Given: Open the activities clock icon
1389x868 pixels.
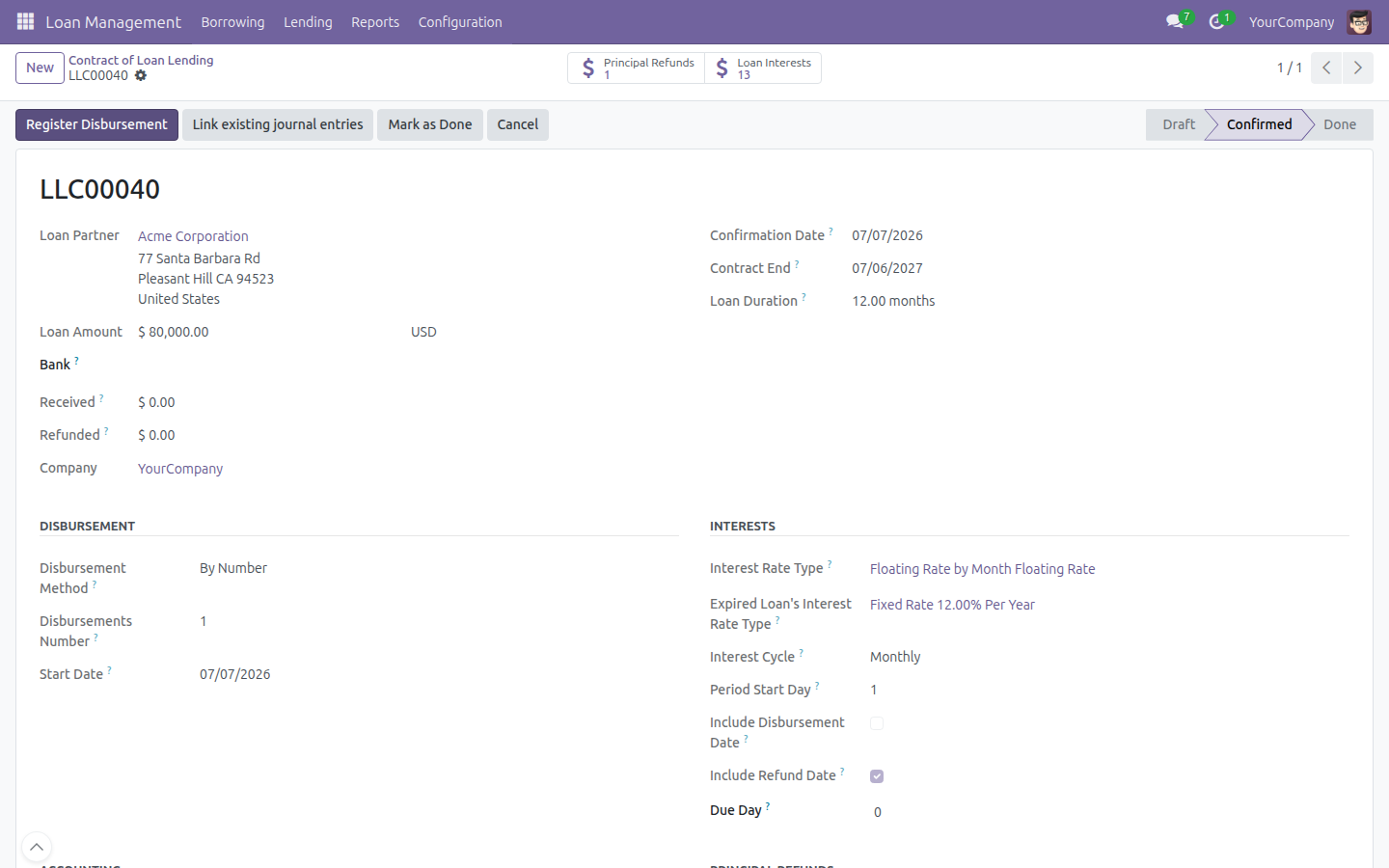Looking at the screenshot, I should pos(1216,21).
